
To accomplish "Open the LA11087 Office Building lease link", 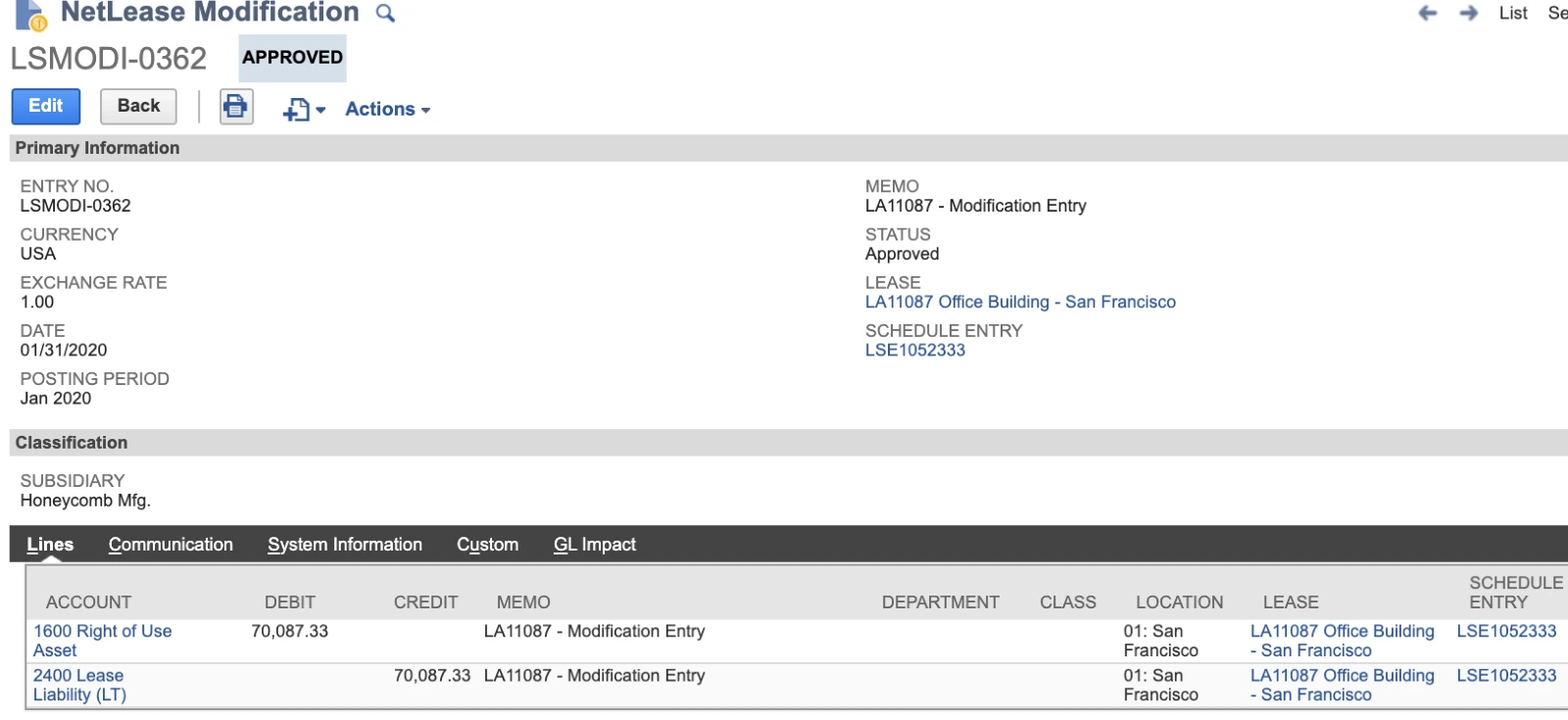I will [1020, 302].
